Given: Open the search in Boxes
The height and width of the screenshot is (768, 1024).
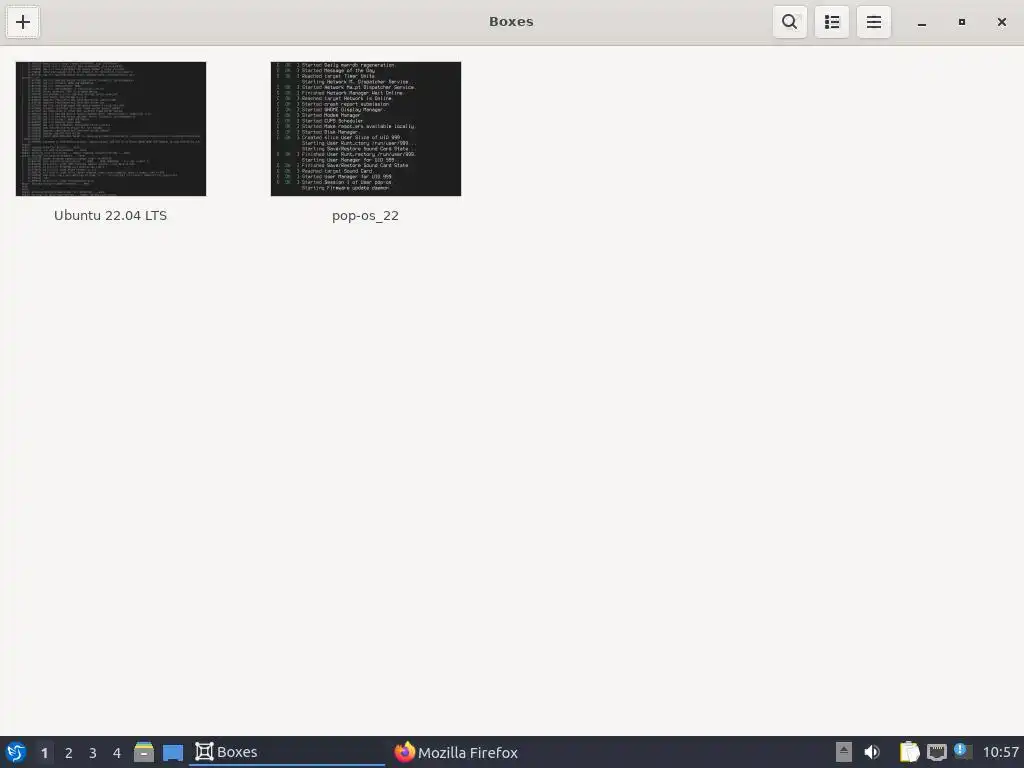Looking at the screenshot, I should 790,22.
